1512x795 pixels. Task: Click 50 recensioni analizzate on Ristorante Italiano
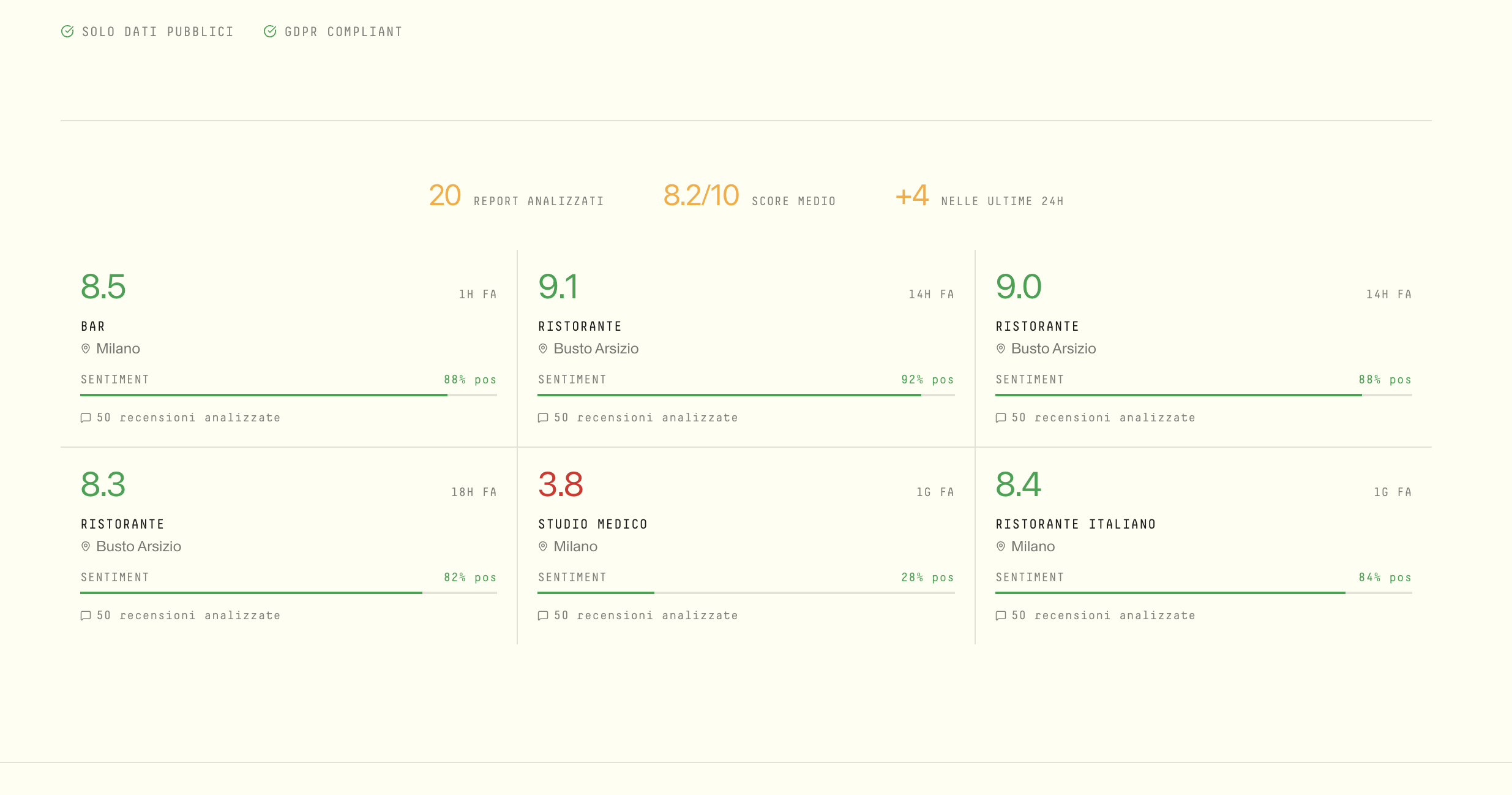coord(1104,616)
